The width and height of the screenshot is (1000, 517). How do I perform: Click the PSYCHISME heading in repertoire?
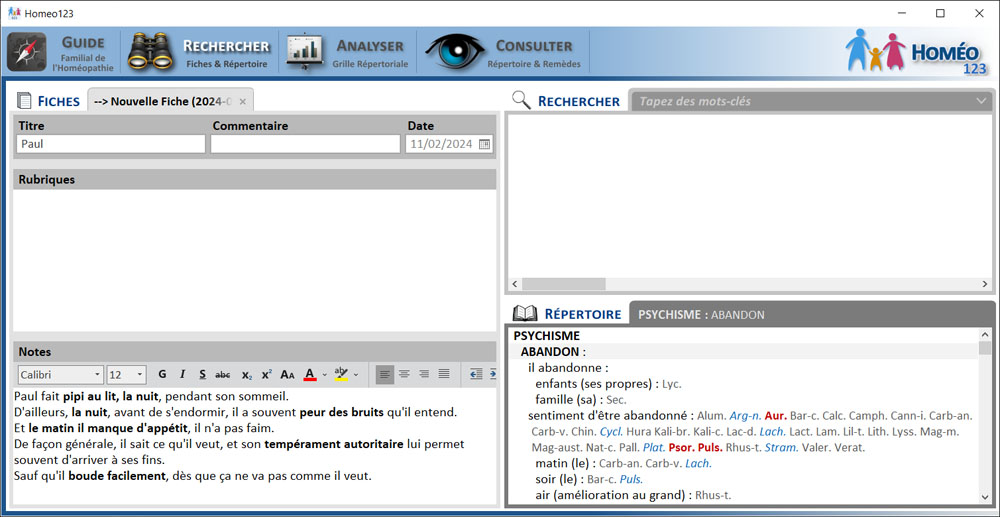pos(547,335)
